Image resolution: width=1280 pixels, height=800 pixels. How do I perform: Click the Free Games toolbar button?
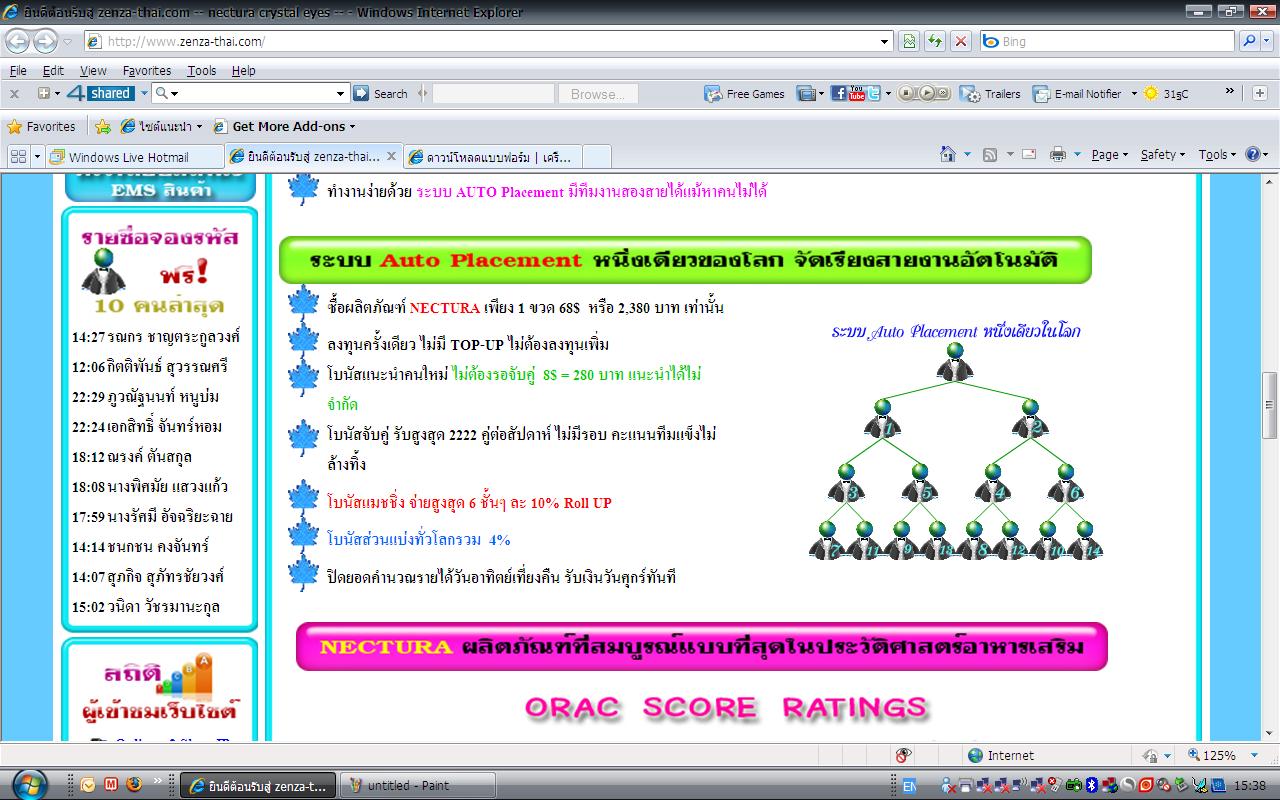point(745,93)
